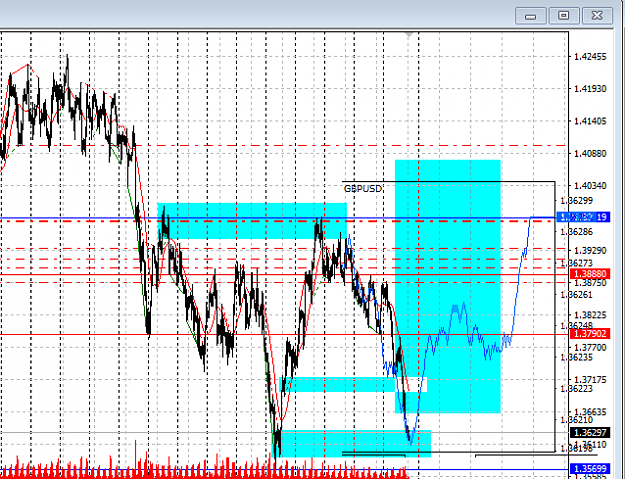The width and height of the screenshot is (625, 479).
Task: Click the 1.41405 price axis label
Action: pos(590,121)
